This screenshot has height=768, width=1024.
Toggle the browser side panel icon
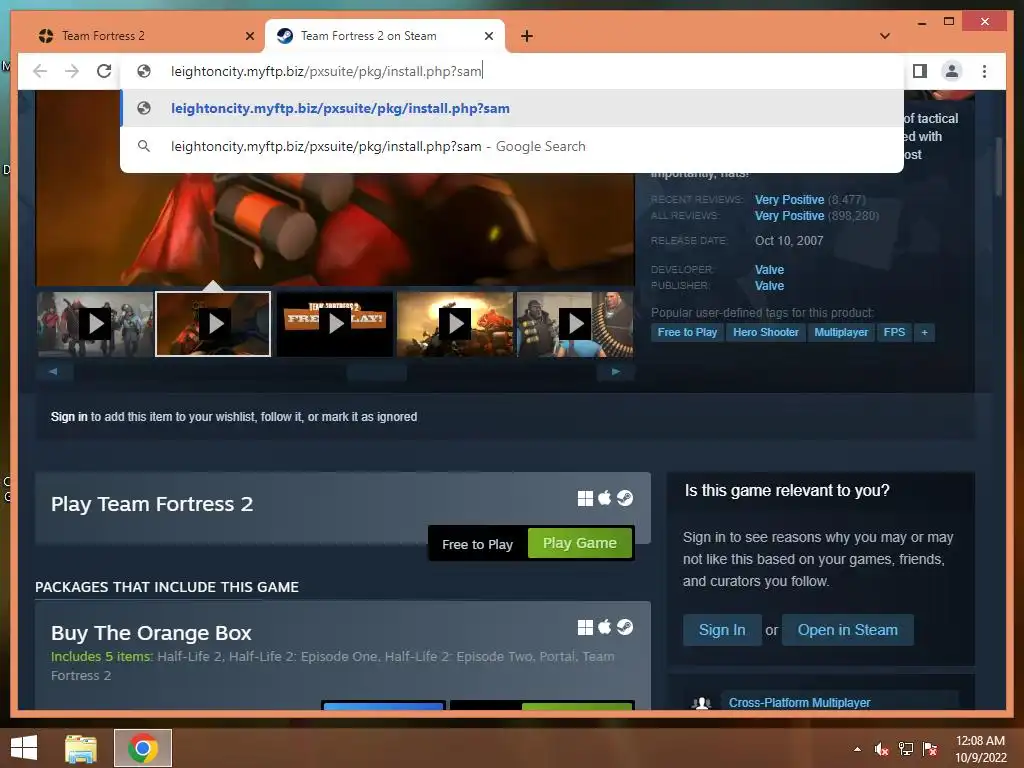tap(920, 71)
